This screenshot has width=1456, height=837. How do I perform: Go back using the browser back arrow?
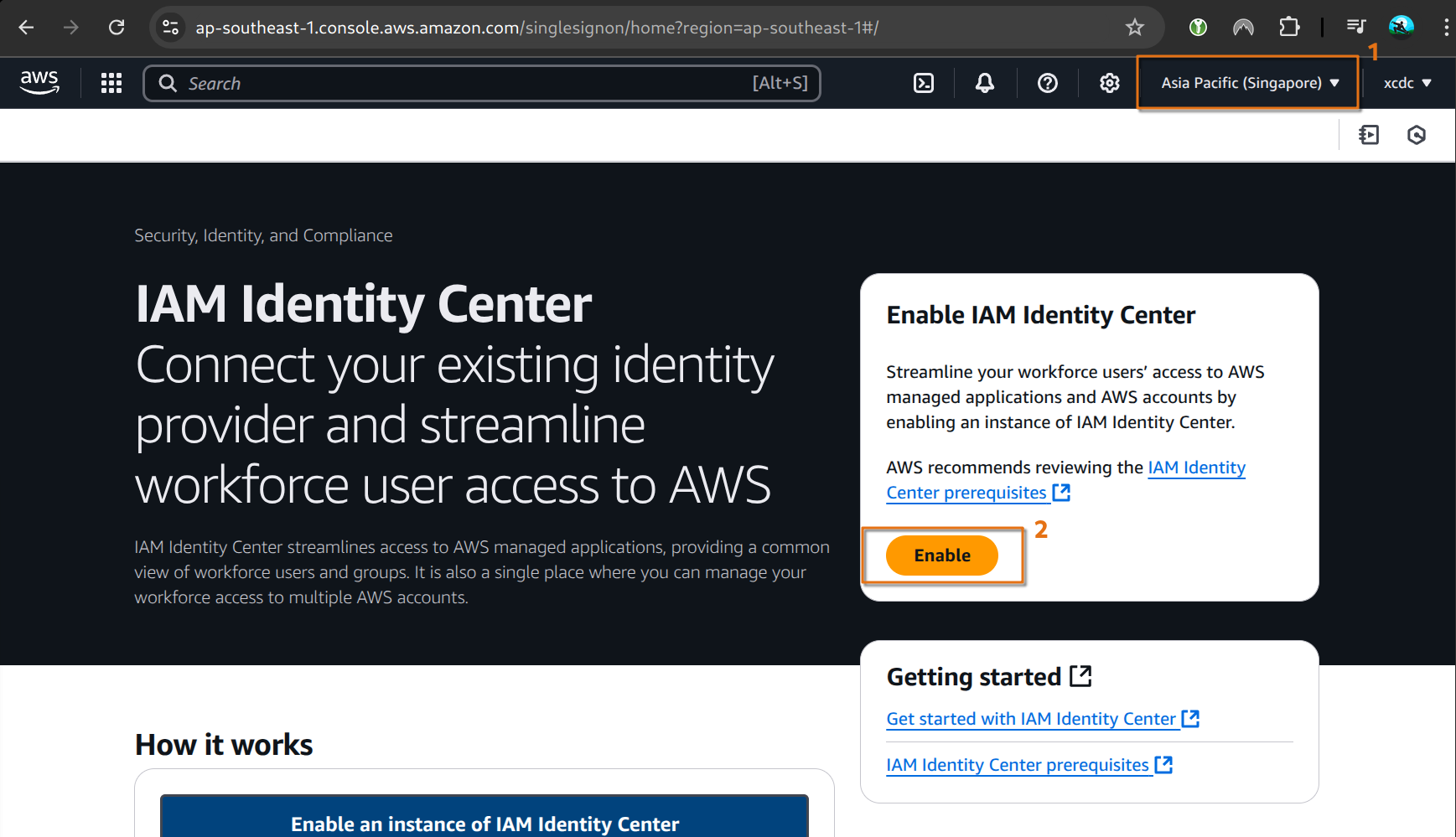26,28
